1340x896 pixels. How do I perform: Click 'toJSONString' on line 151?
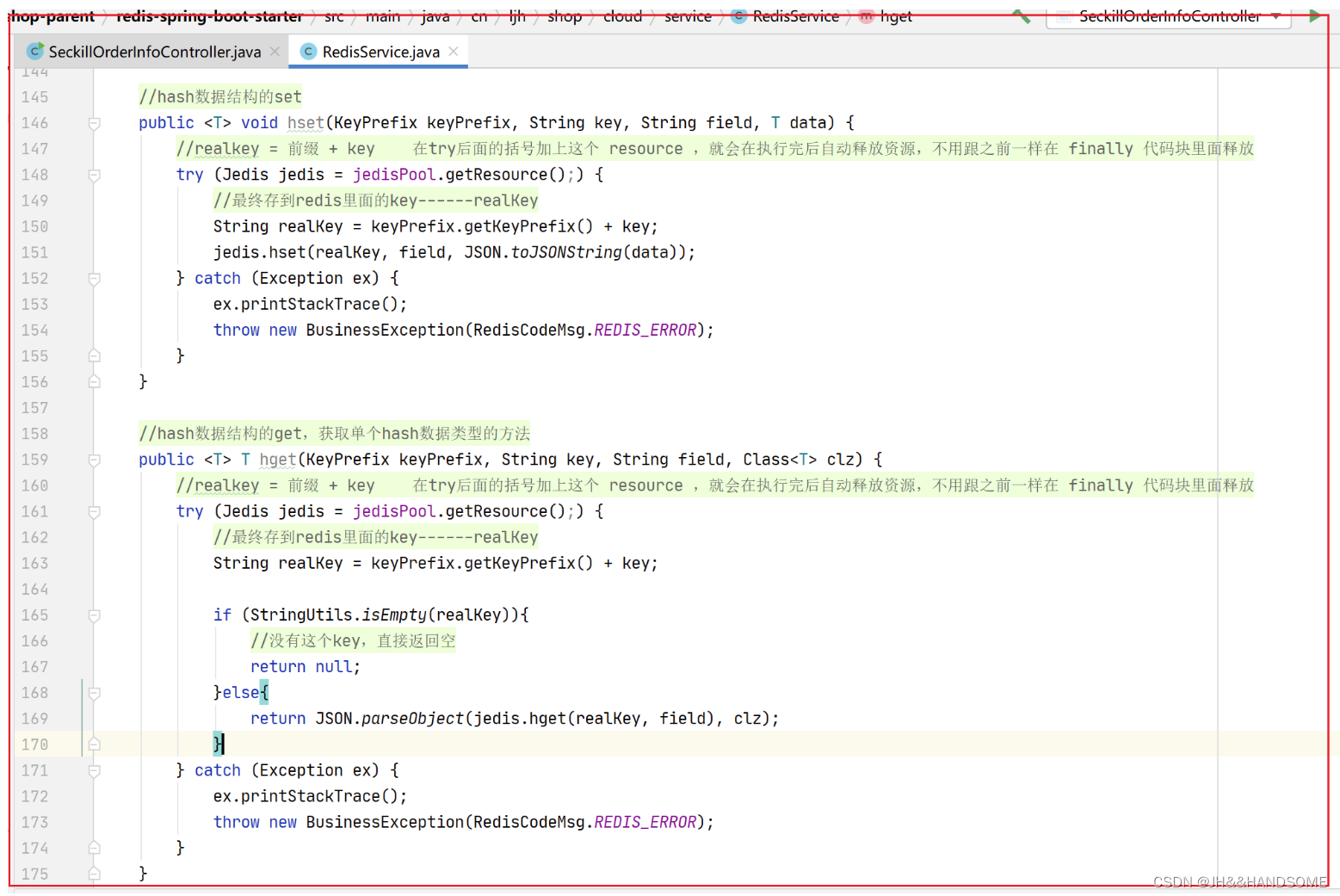point(566,252)
